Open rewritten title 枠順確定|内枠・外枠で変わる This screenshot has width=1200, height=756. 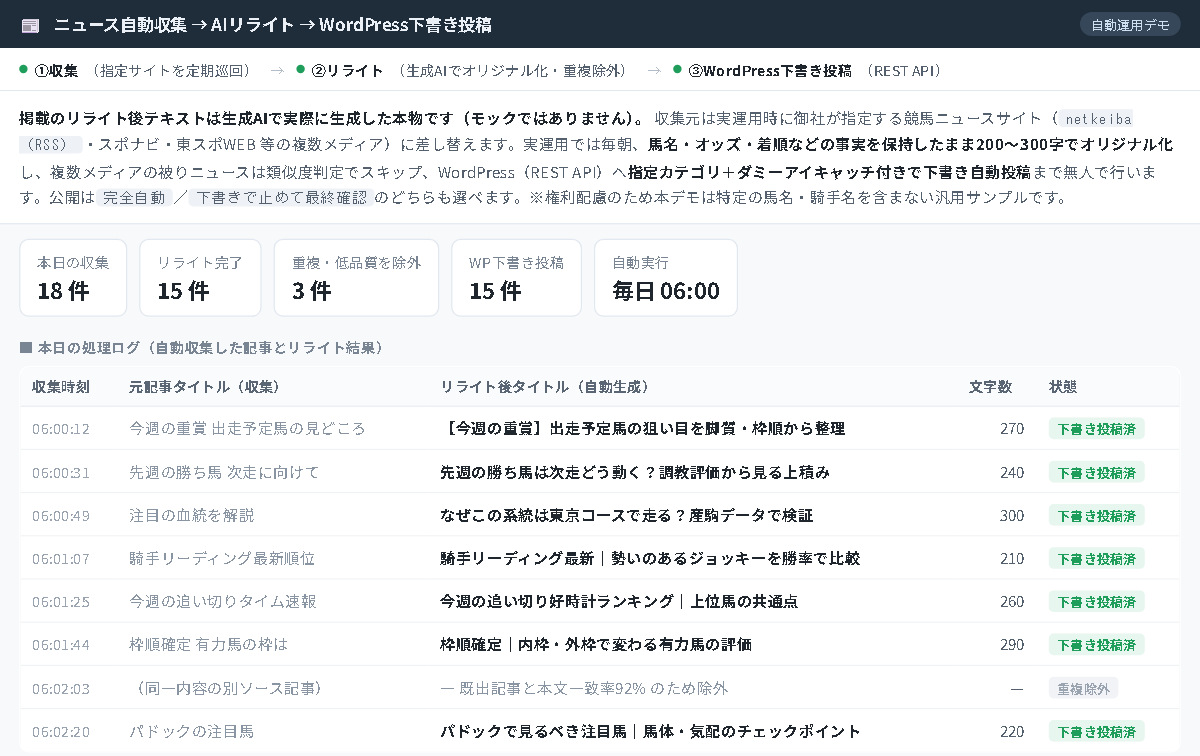(x=596, y=644)
